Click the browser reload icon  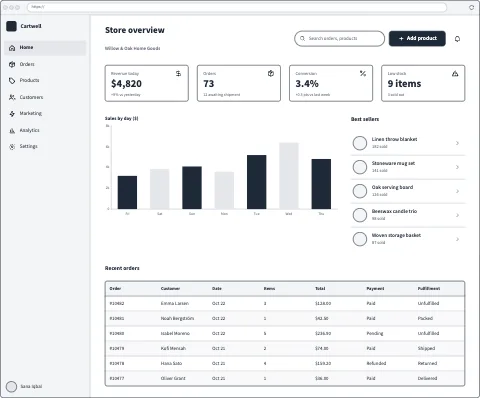pos(471,7)
